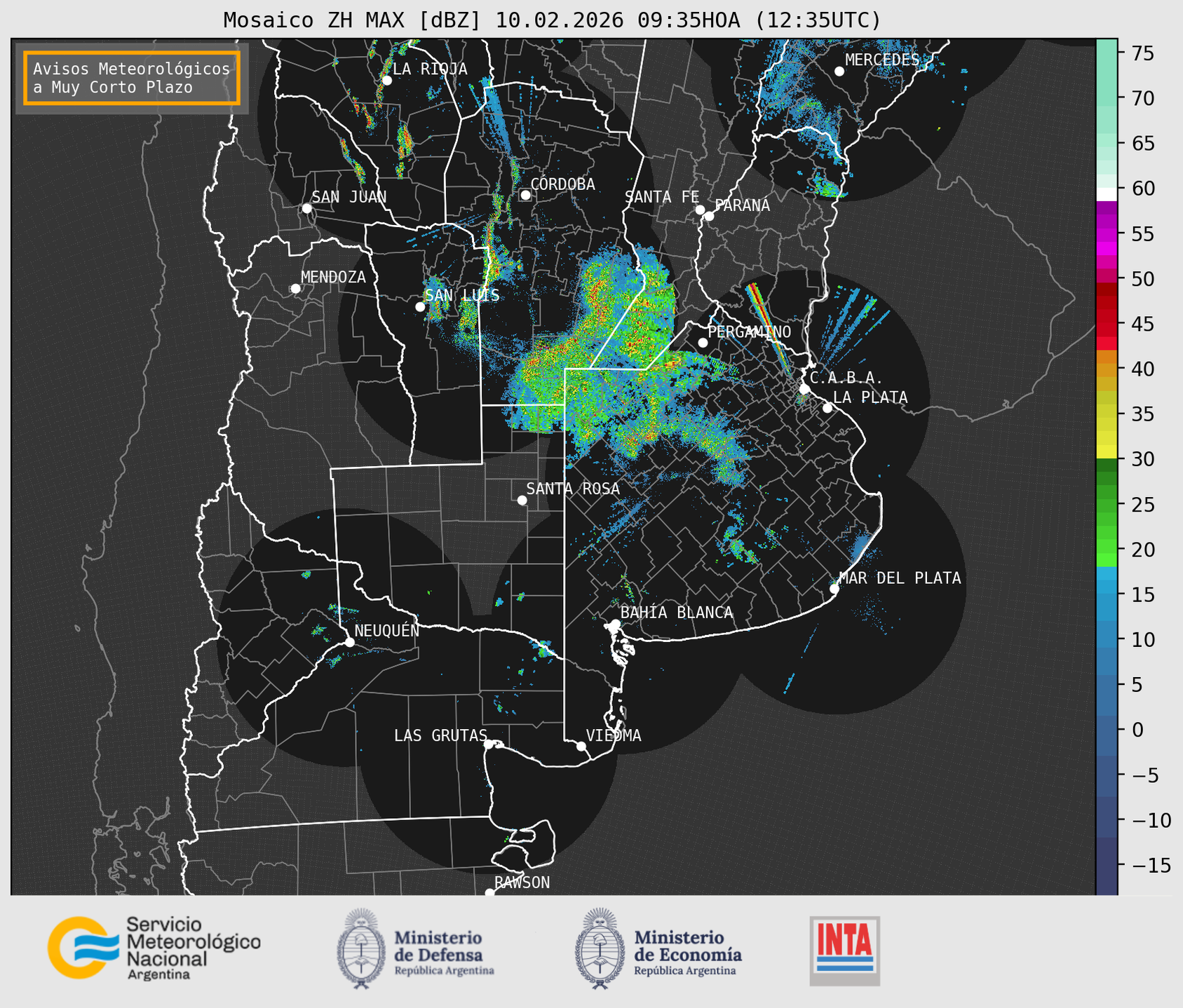Click the NEUQUÉN map label
The image size is (1183, 1008).
click(387, 630)
